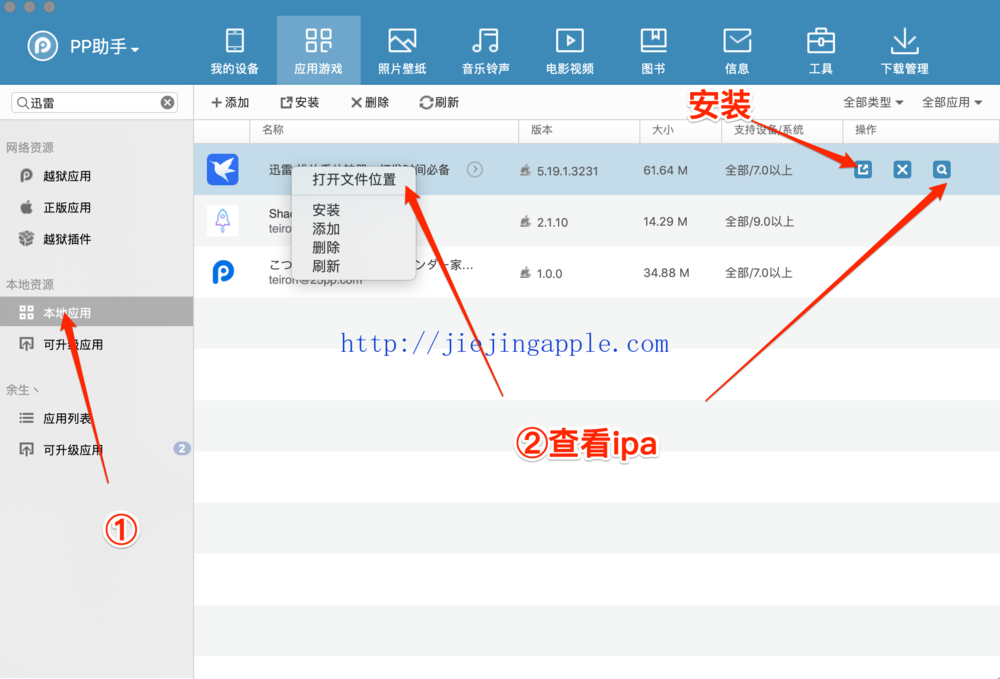
Task: Switch to 应用游戏 tab
Action: coord(318,52)
